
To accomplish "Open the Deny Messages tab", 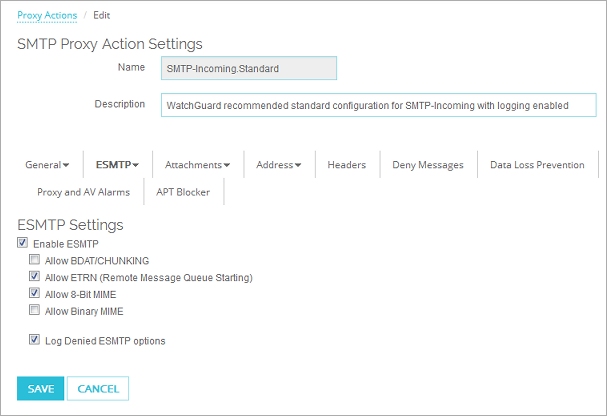I will pyautogui.click(x=427, y=165).
